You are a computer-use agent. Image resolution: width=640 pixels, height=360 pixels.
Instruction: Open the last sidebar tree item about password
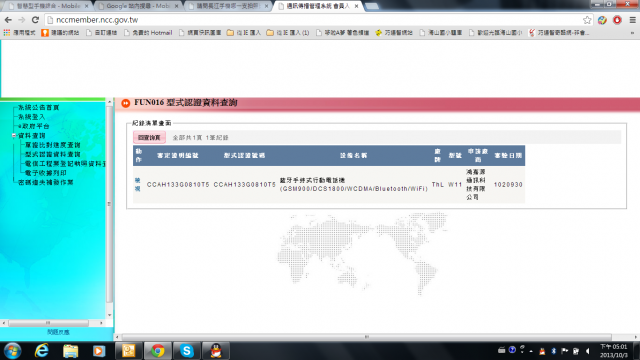[45, 182]
